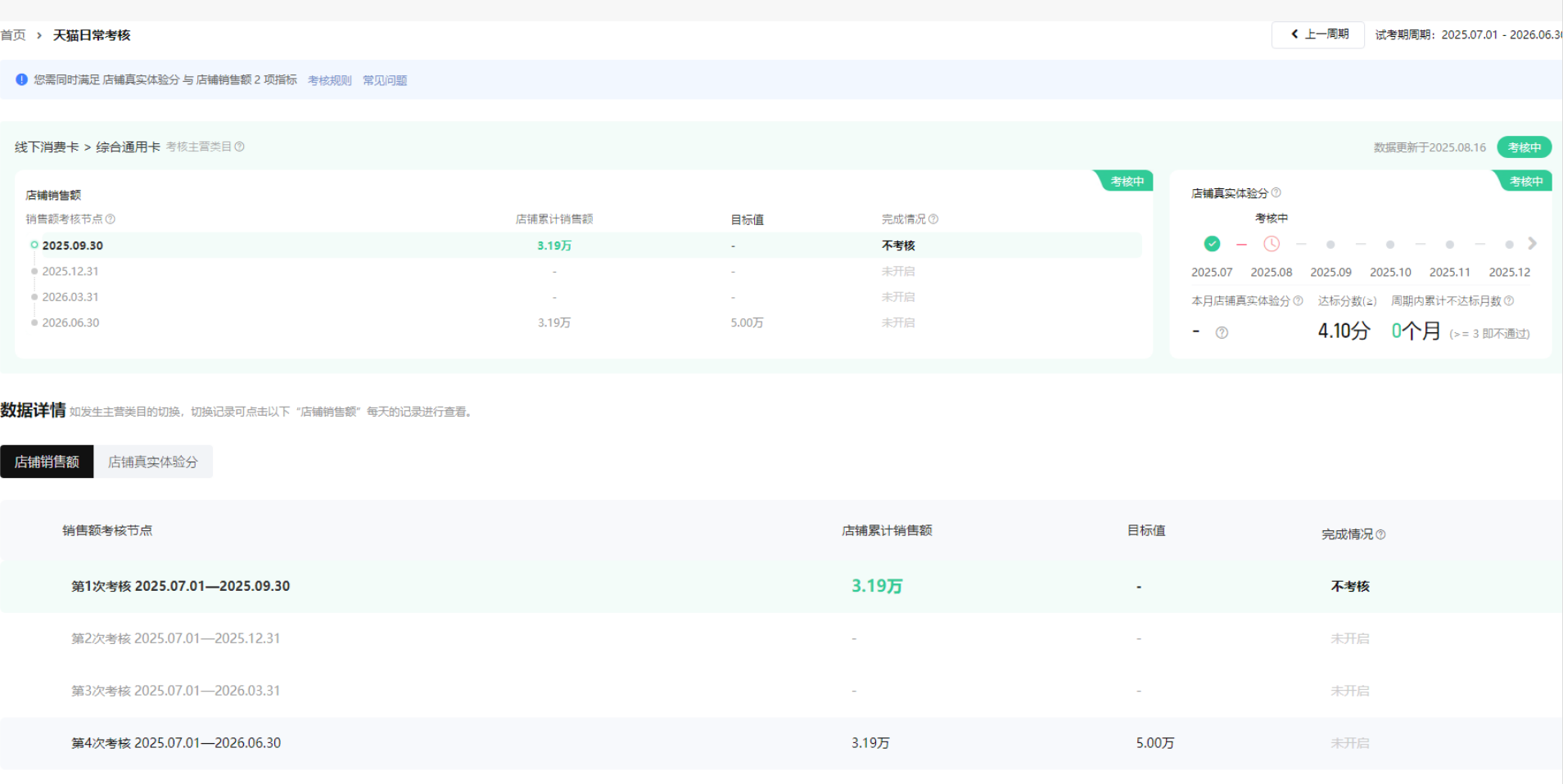Click the 首页 breadcrumb

pyautogui.click(x=13, y=35)
